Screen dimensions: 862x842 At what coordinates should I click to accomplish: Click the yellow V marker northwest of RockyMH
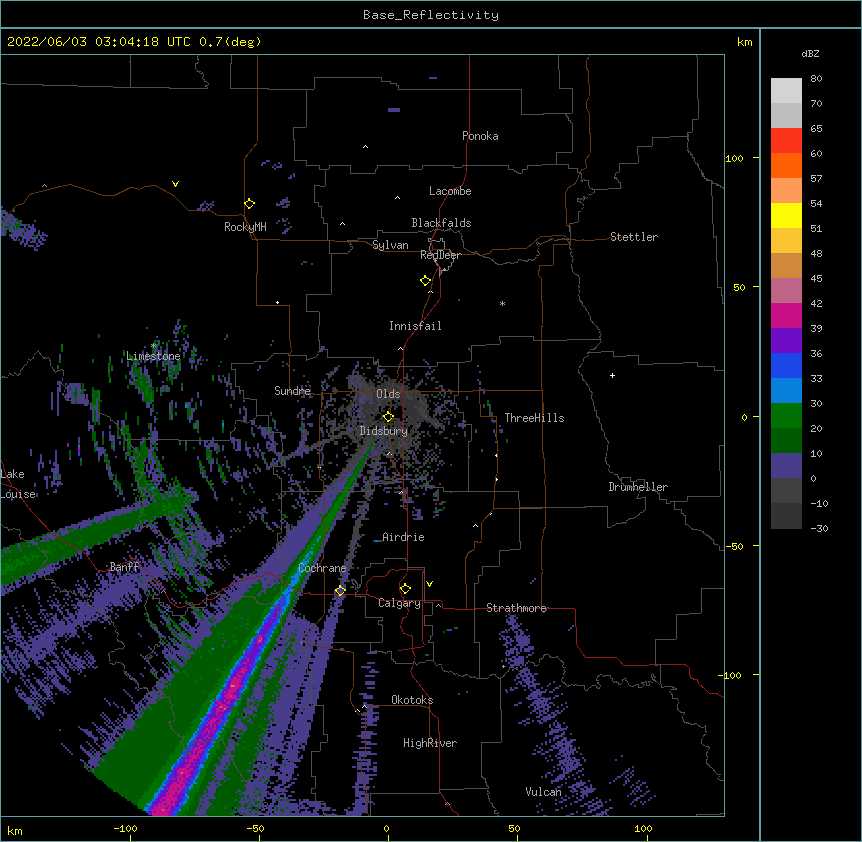click(x=175, y=184)
